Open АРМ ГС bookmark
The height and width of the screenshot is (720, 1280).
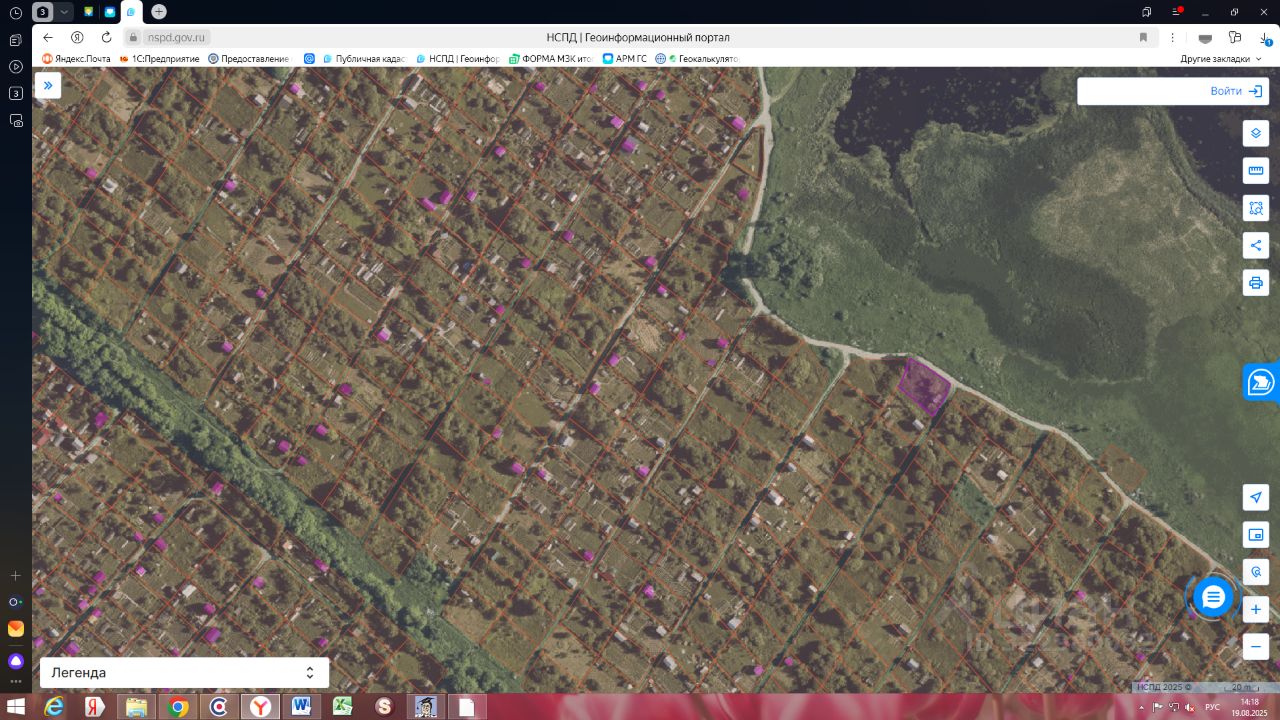point(625,59)
